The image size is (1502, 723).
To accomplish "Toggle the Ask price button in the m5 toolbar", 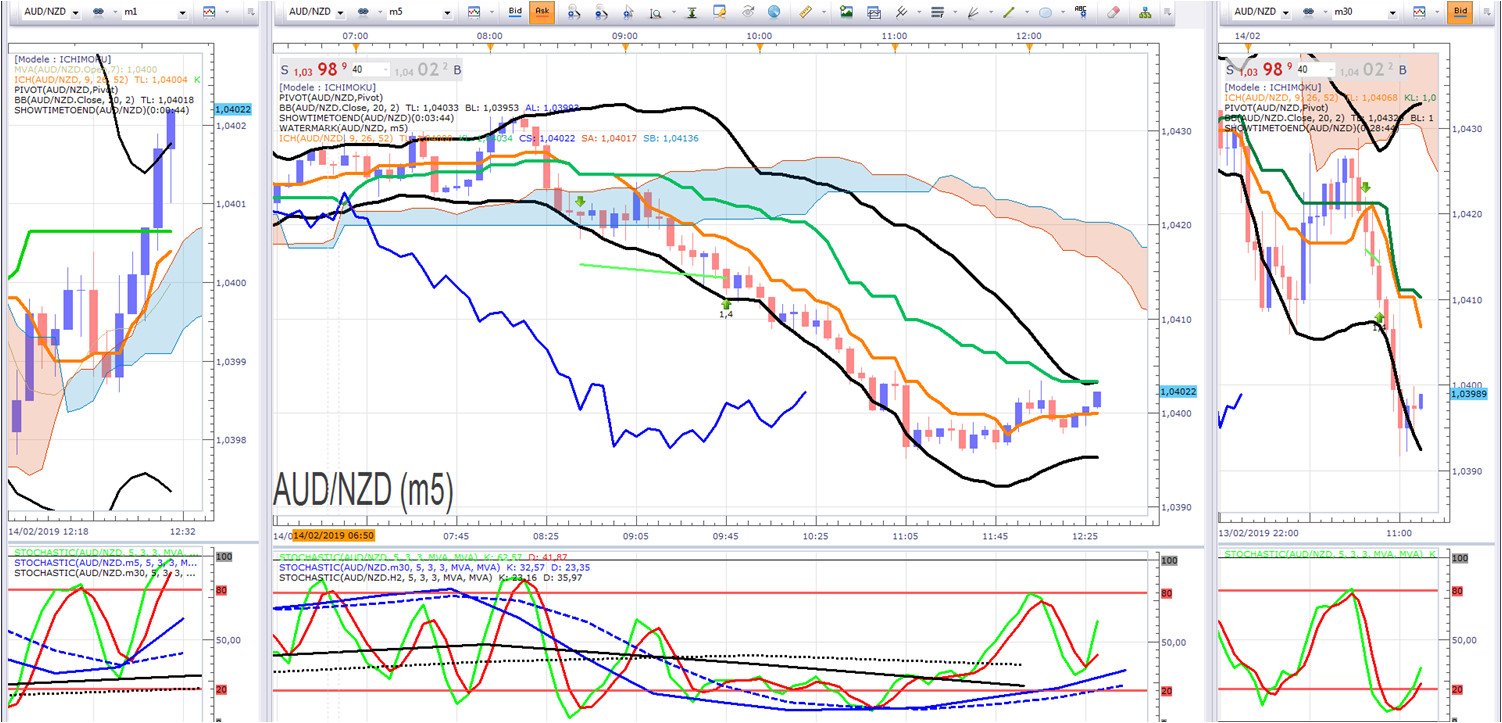I will click(541, 12).
